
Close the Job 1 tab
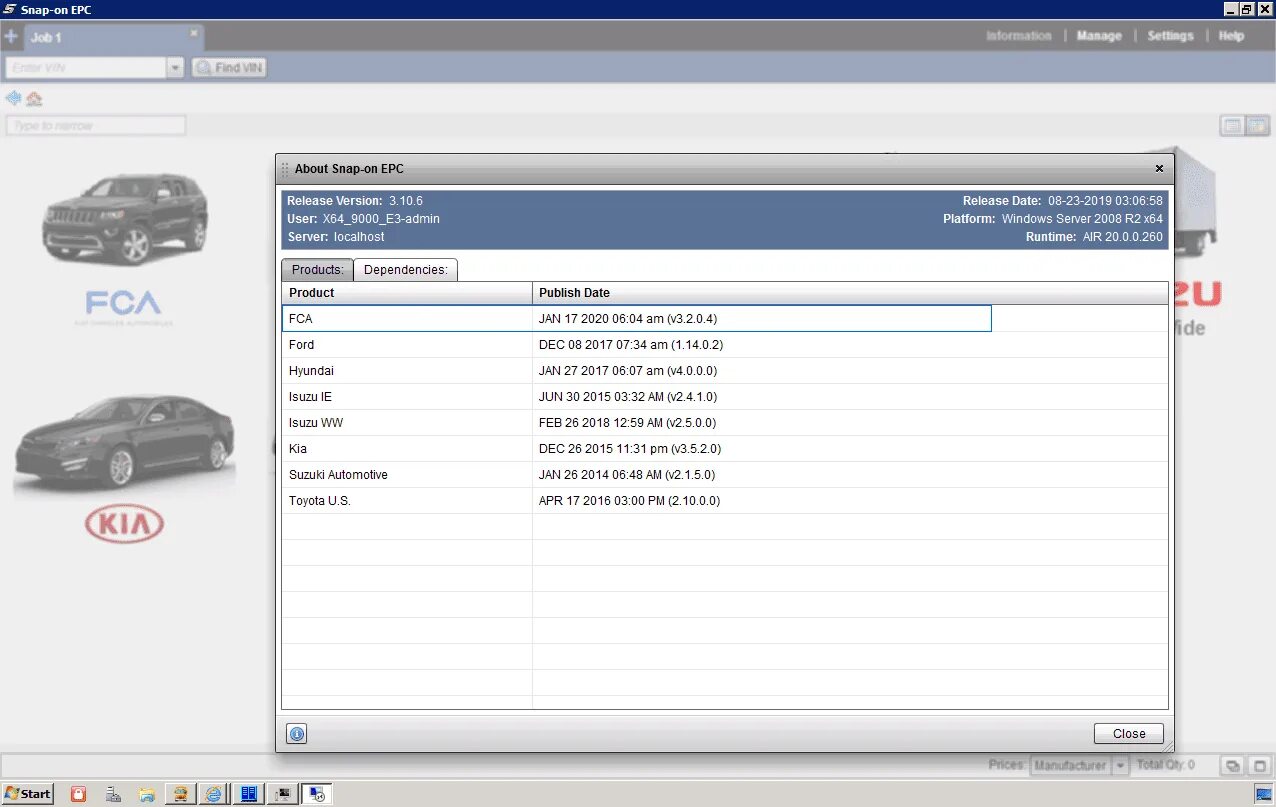[195, 32]
